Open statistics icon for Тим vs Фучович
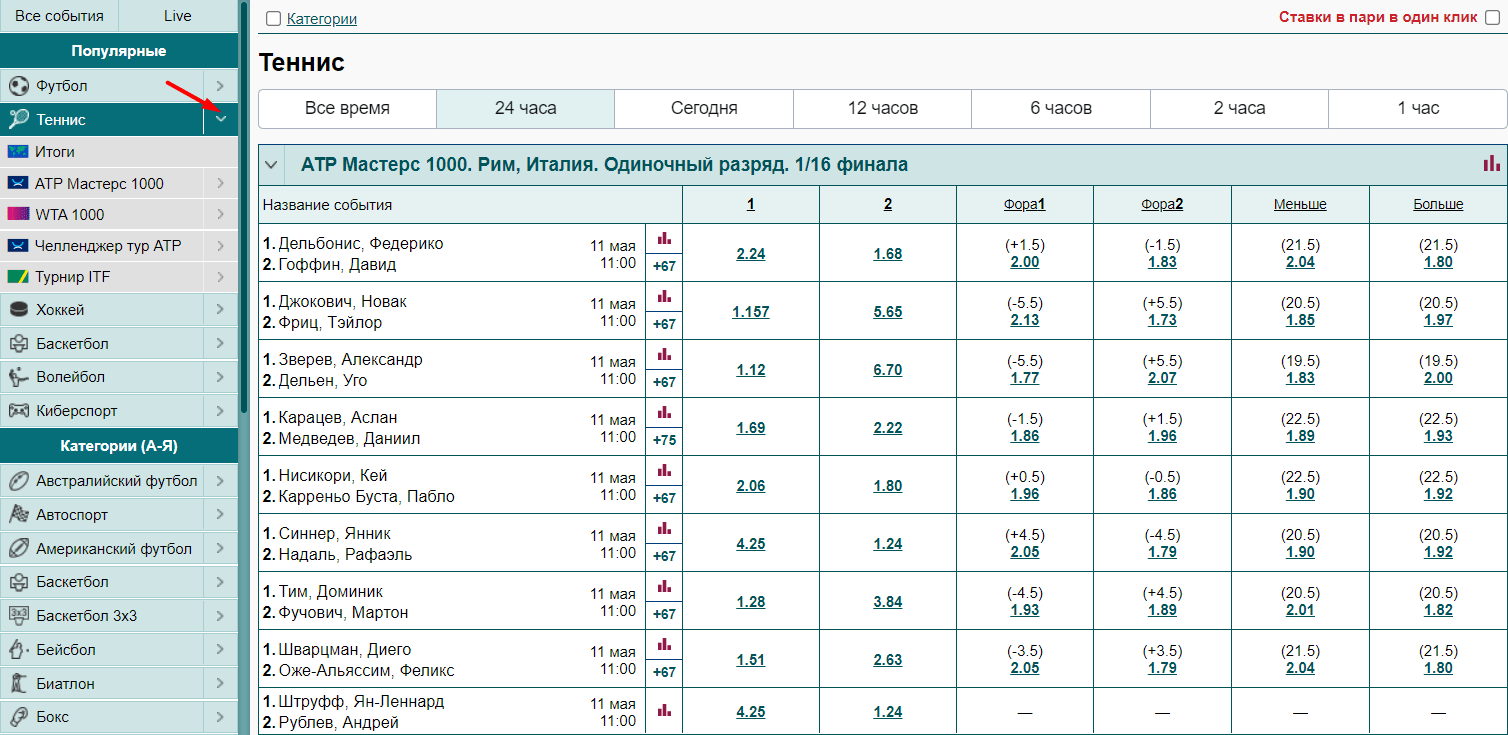The width and height of the screenshot is (1508, 735). (x=664, y=587)
